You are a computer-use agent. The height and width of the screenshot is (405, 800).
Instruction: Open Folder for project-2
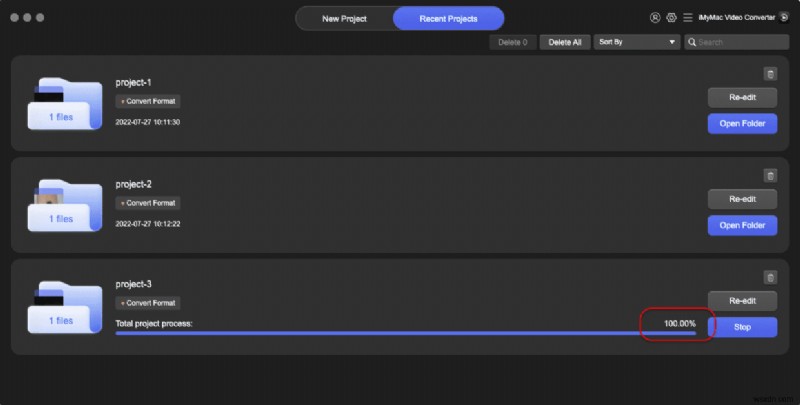pos(742,225)
